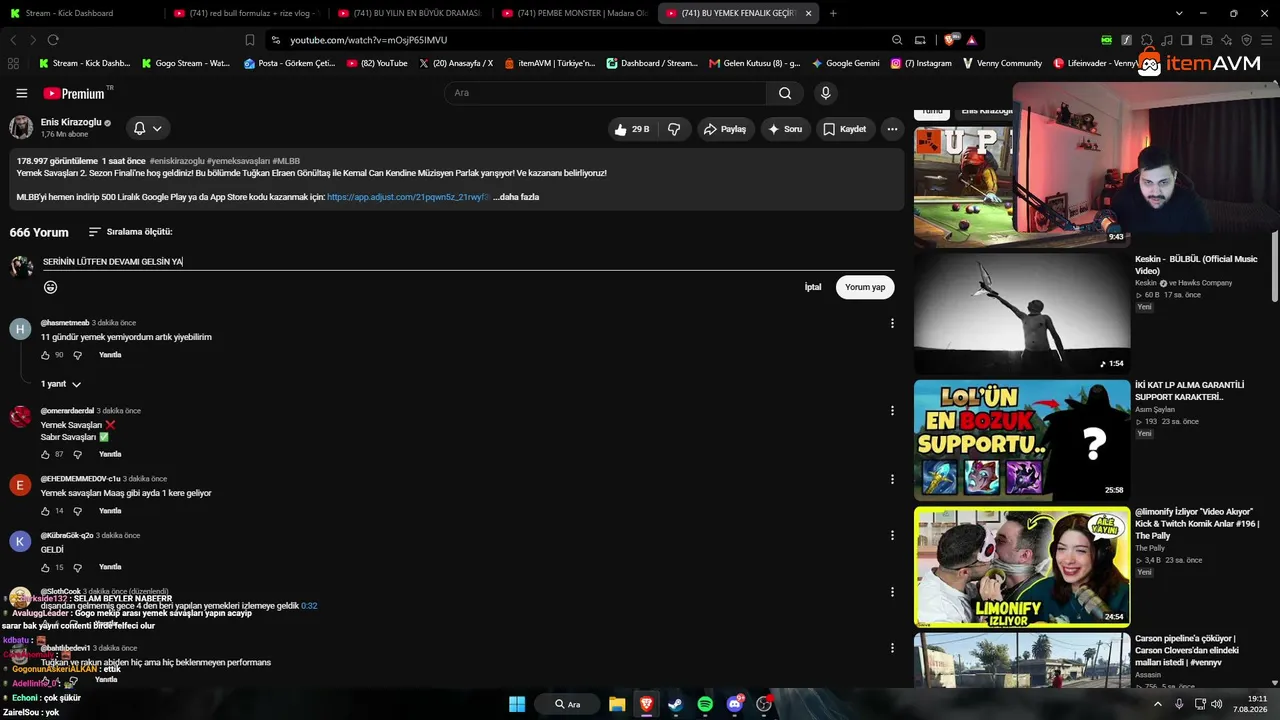
Task: Open Discord from the taskbar
Action: (x=735, y=704)
